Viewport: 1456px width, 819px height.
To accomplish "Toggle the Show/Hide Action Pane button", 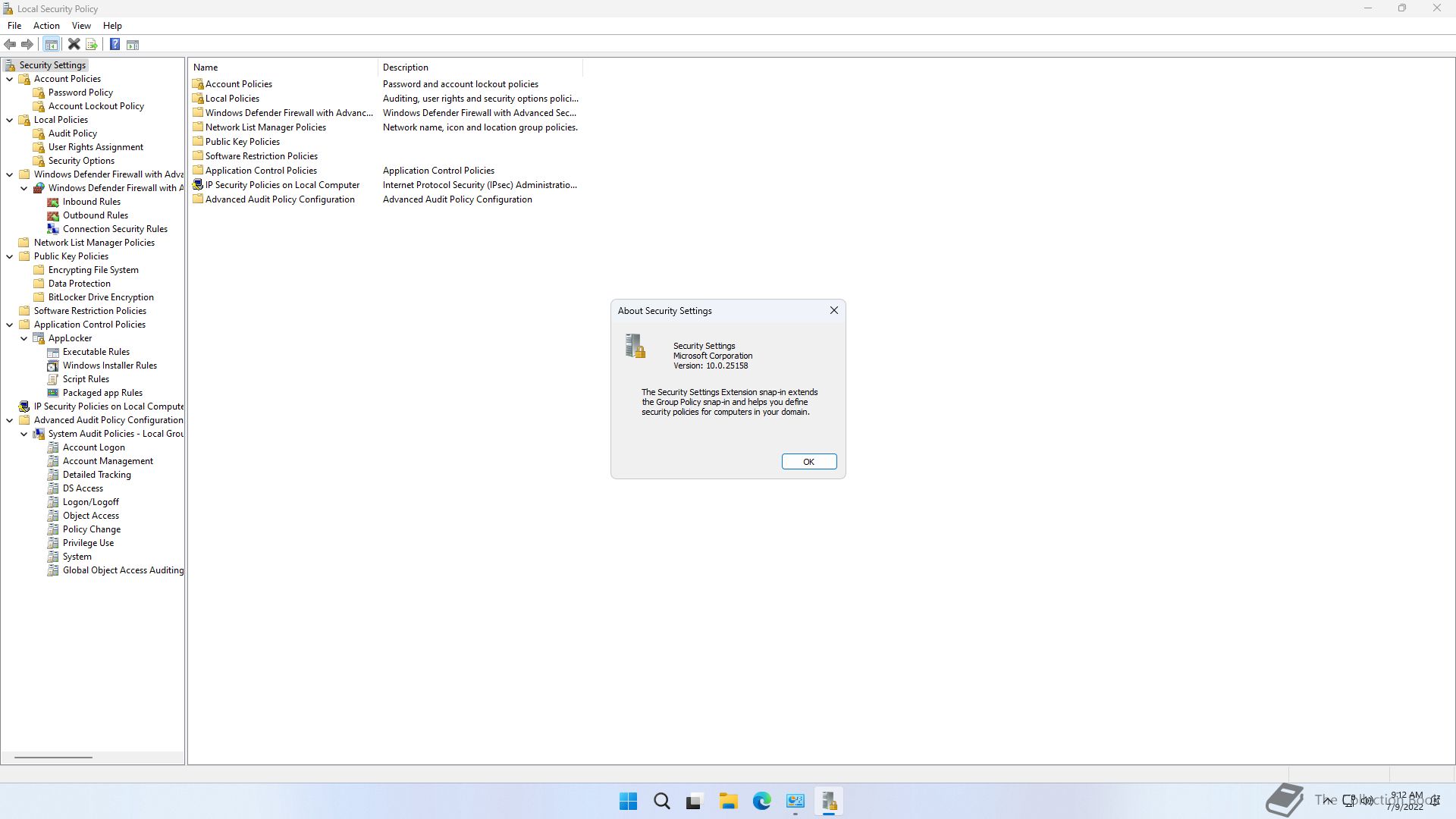I will point(133,45).
